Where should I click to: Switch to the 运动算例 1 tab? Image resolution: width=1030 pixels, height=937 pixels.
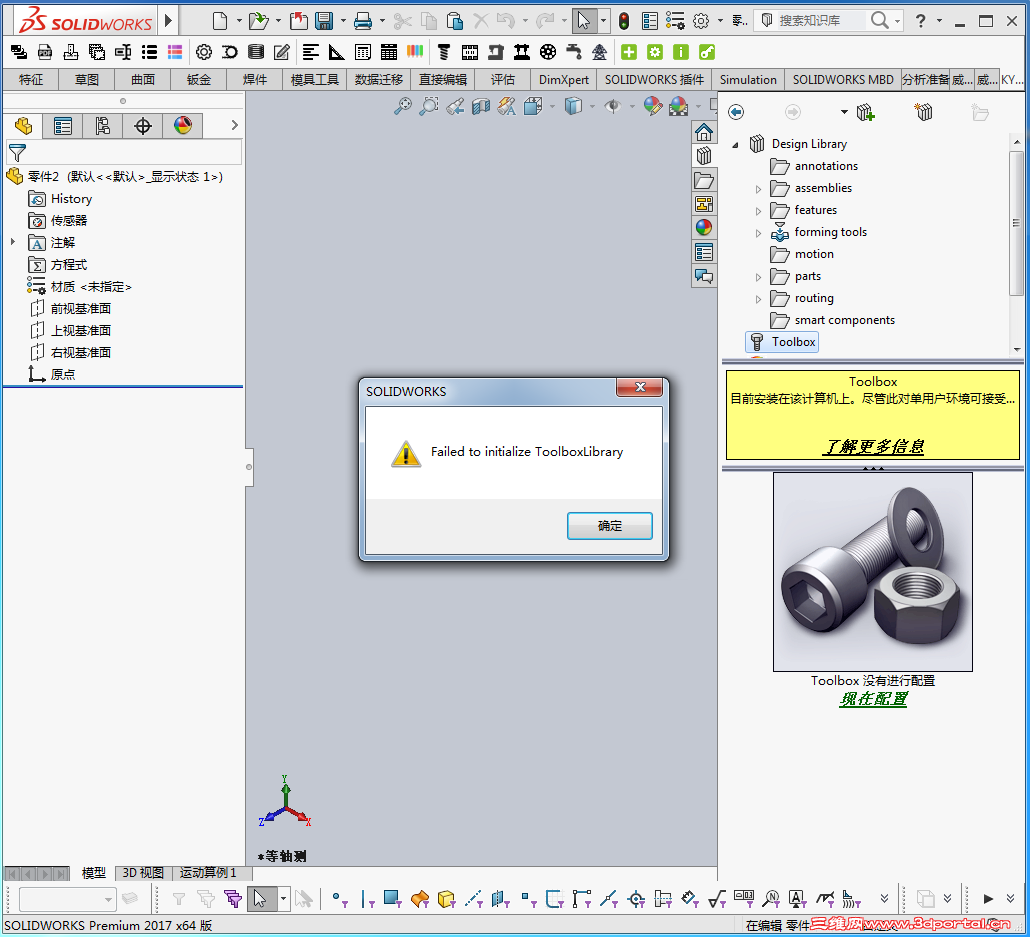click(208, 873)
